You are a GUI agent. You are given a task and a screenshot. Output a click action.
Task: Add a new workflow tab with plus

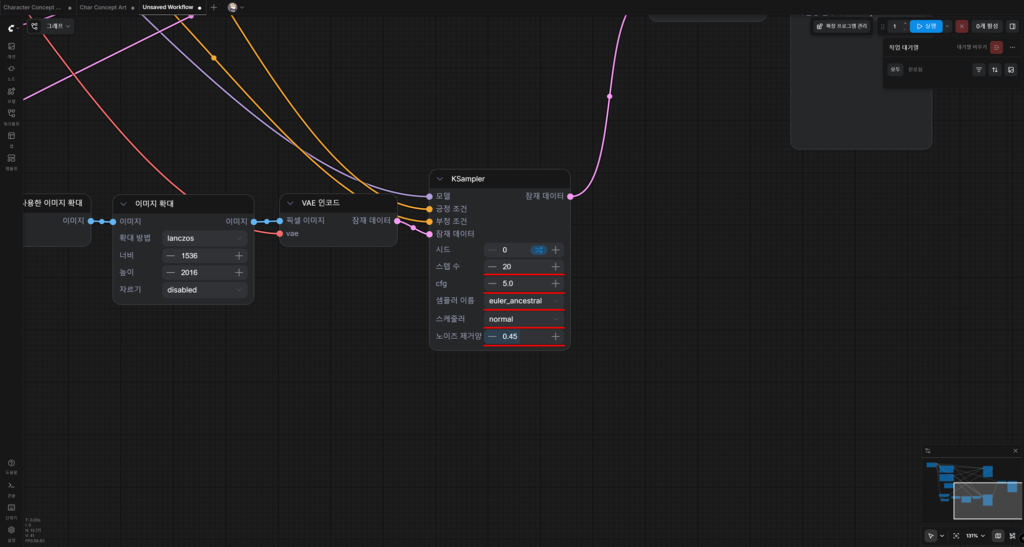tap(214, 7)
